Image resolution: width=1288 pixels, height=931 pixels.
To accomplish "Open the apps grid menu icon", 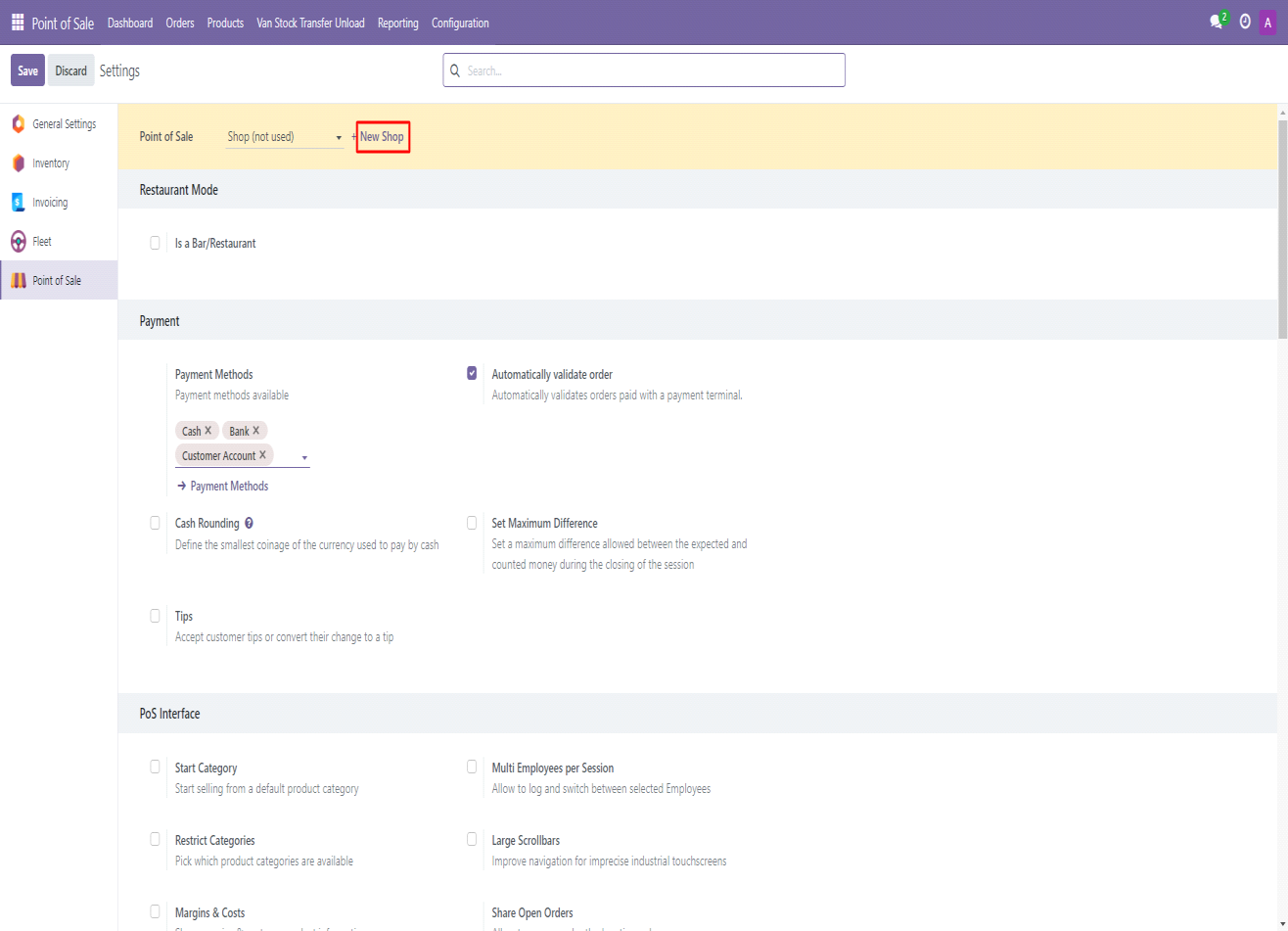I will click(x=18, y=23).
